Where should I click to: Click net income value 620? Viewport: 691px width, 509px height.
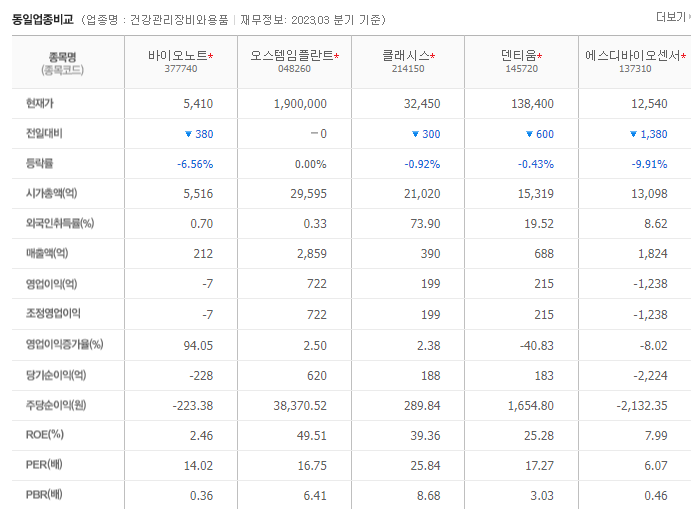(x=317, y=375)
